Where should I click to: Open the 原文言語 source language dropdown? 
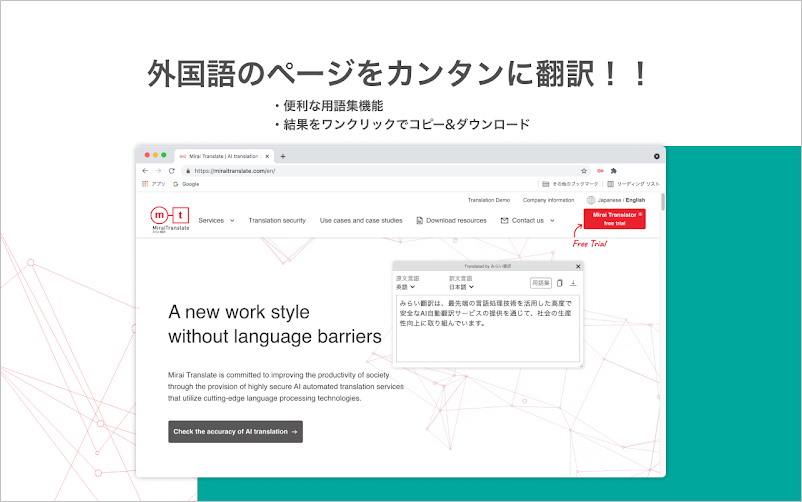tap(406, 287)
